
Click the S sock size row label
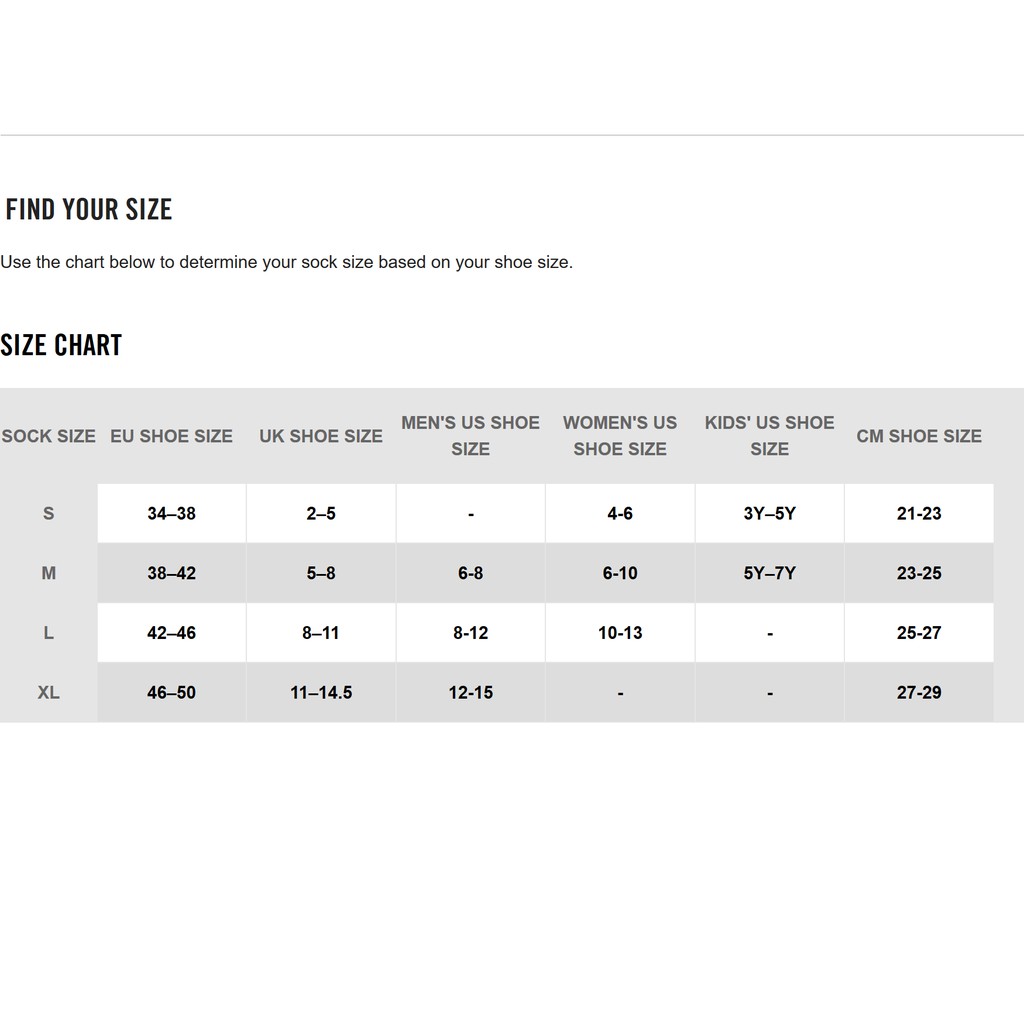tap(48, 514)
